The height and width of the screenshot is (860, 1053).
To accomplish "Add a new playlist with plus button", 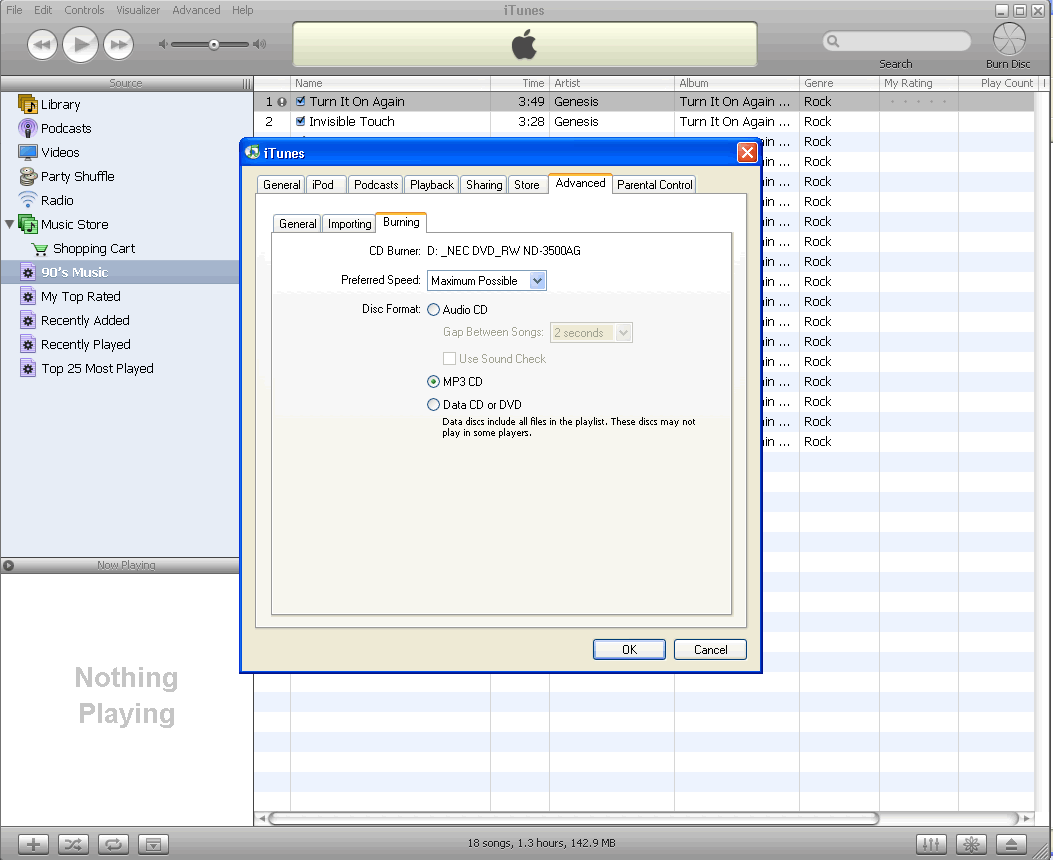I will pos(33,844).
